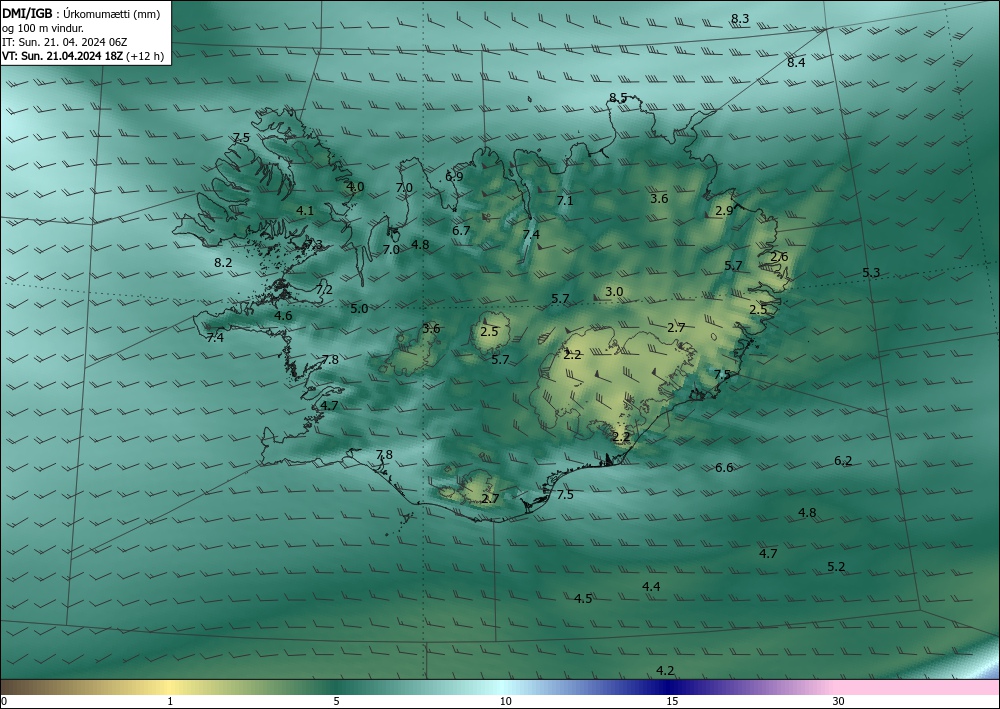
Task: Click the 4.1 value in the Westfjords
Action: pos(305,210)
